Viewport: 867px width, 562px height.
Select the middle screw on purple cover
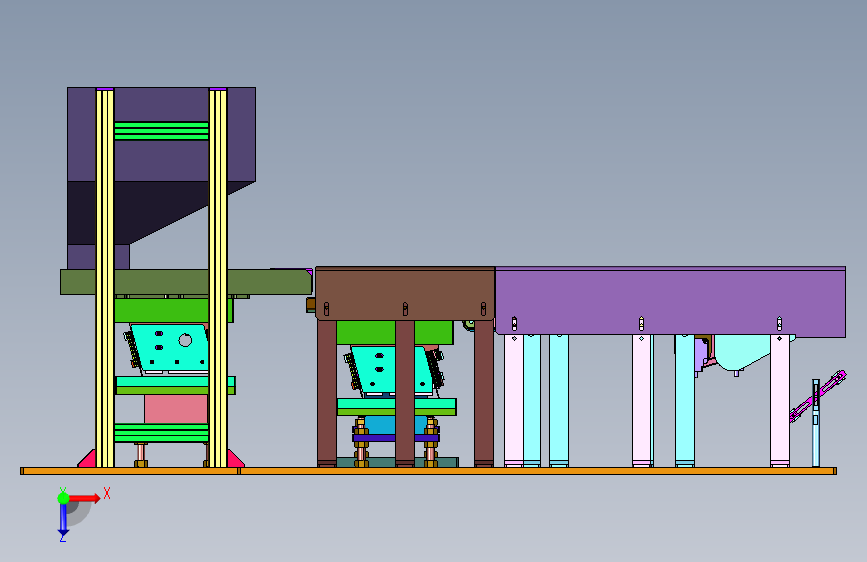(641, 323)
